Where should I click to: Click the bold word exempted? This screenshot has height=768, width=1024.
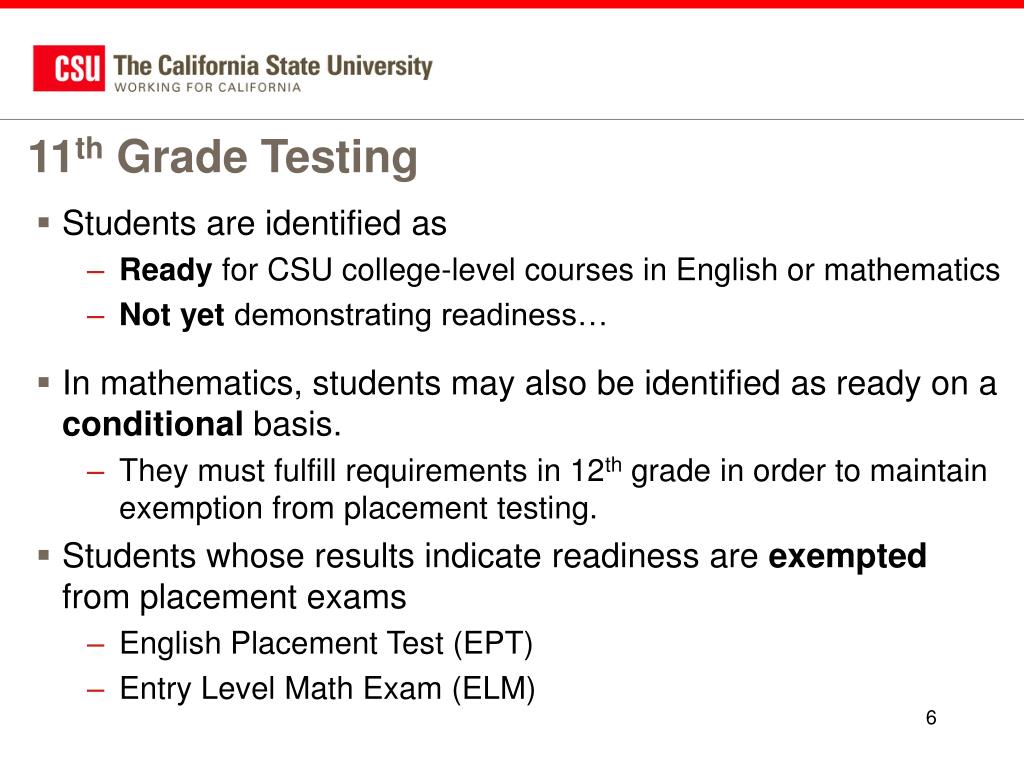(848, 556)
